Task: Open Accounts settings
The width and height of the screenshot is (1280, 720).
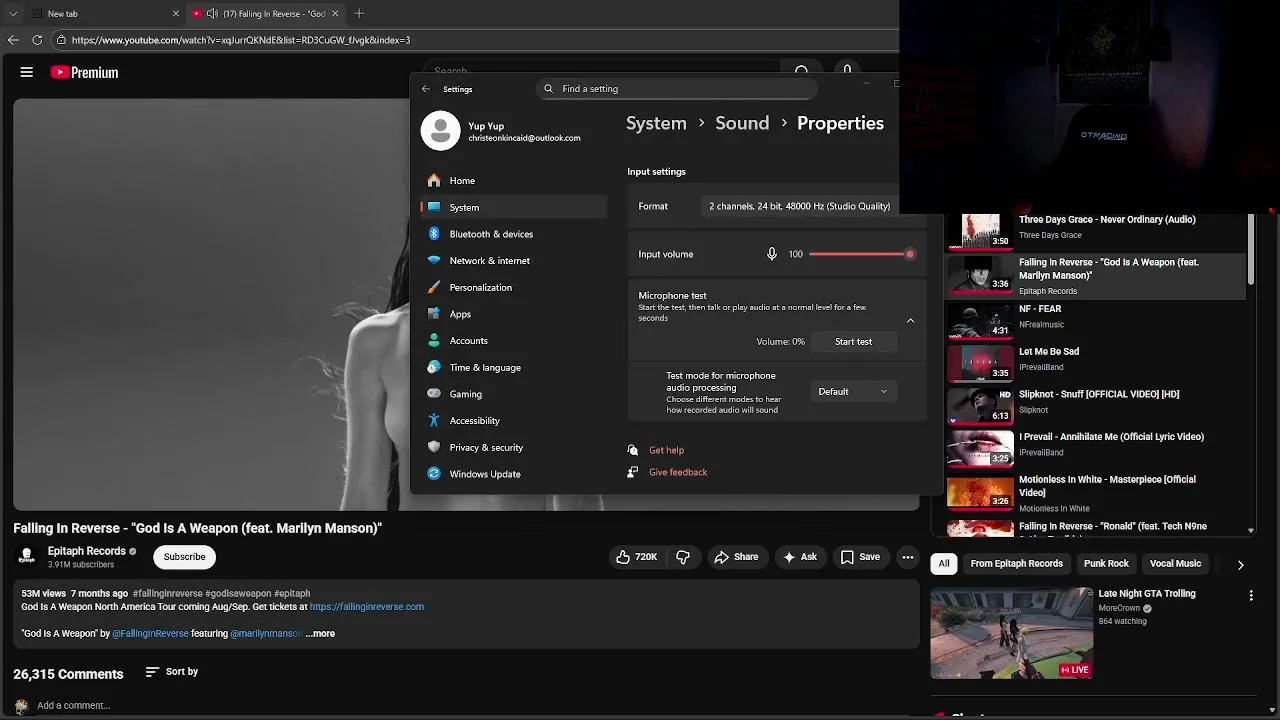Action: click(x=514, y=341)
